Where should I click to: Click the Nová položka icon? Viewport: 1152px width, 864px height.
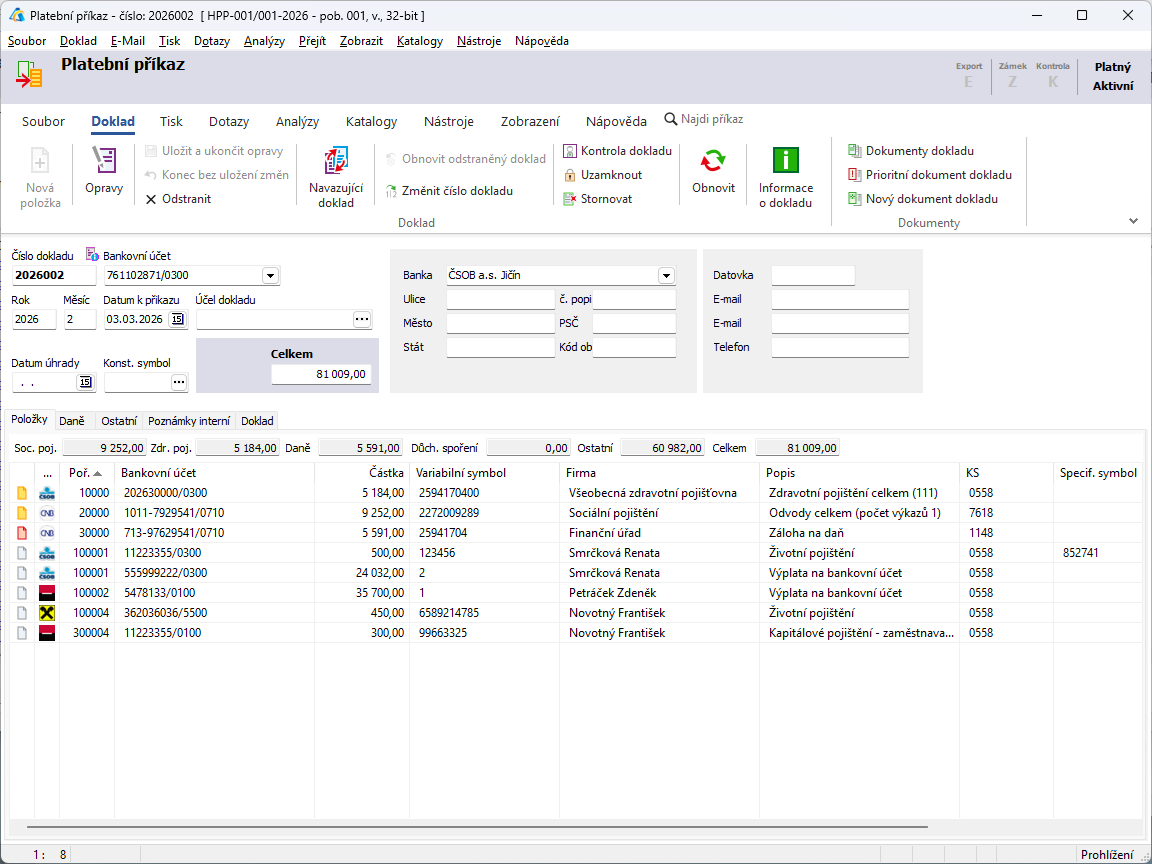[40, 161]
